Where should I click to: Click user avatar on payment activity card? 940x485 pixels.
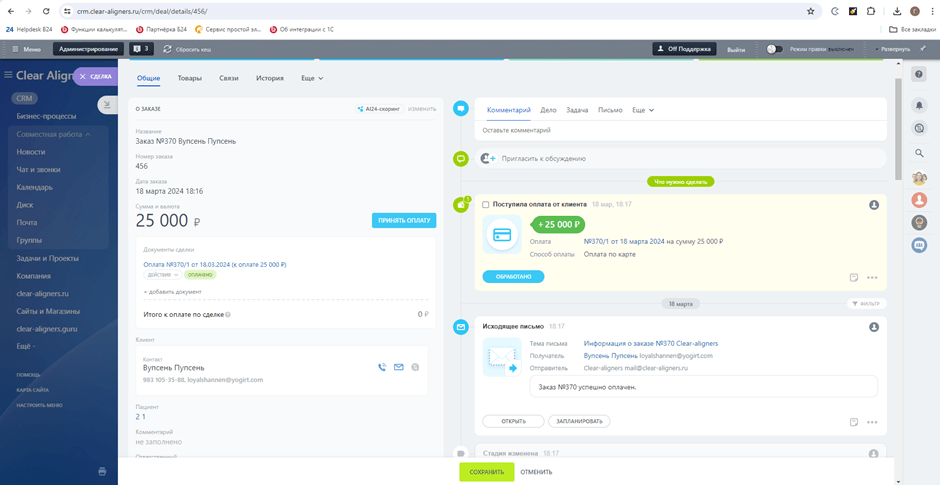[x=874, y=205]
